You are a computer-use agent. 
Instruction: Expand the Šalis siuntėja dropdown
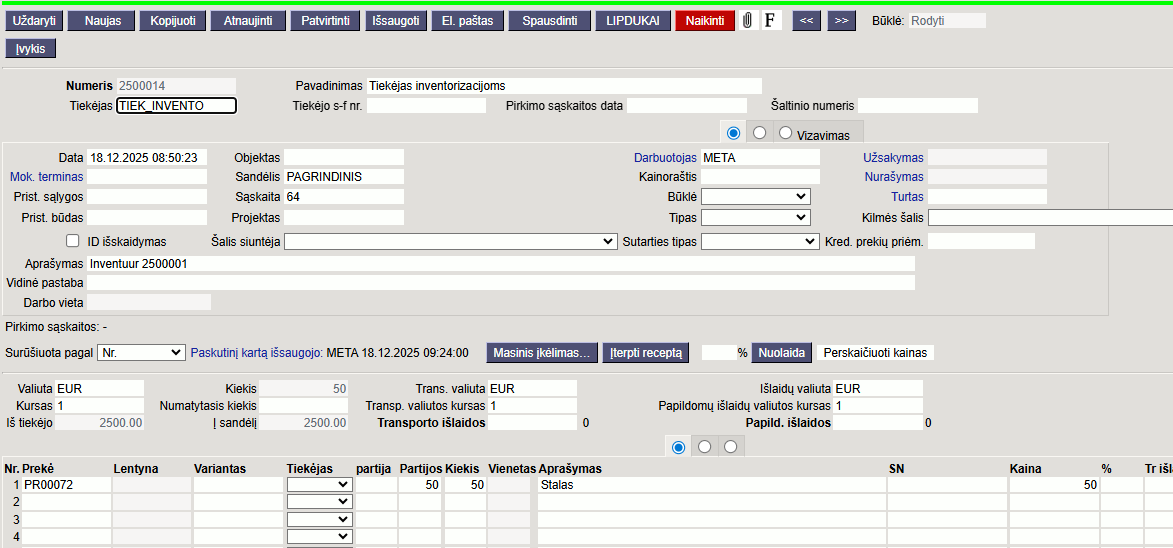point(450,241)
